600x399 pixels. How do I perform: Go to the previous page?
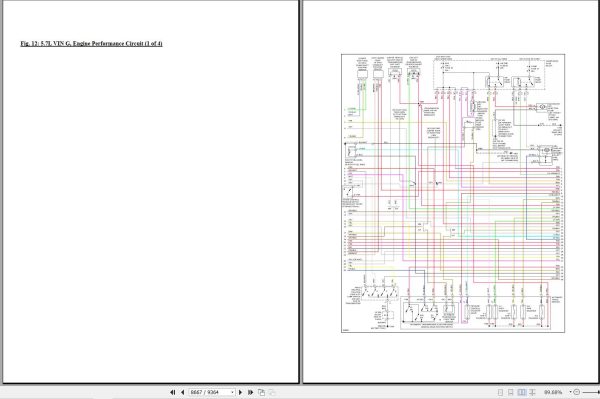pos(183,392)
